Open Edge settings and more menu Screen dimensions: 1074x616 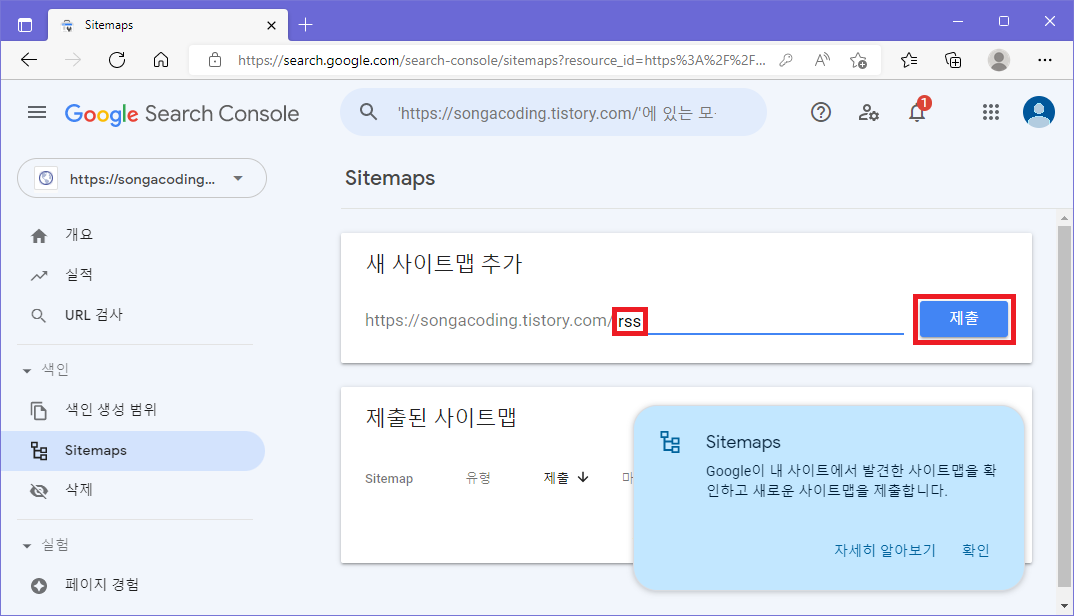1045,60
